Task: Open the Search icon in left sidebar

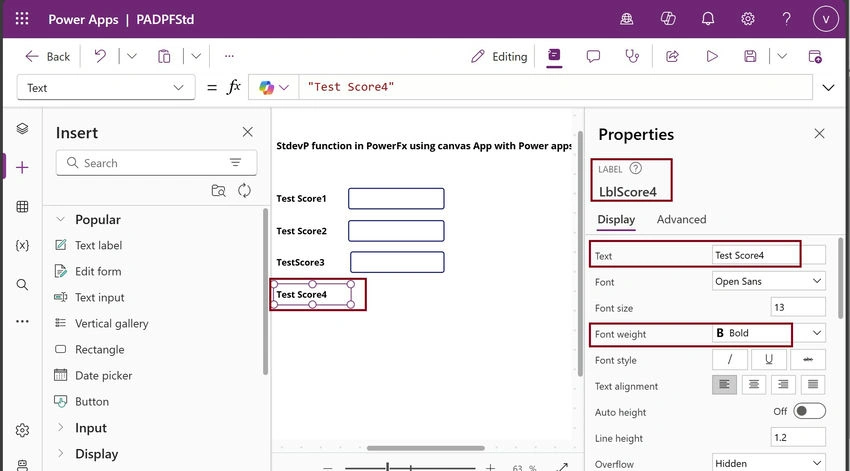Action: click(x=22, y=285)
